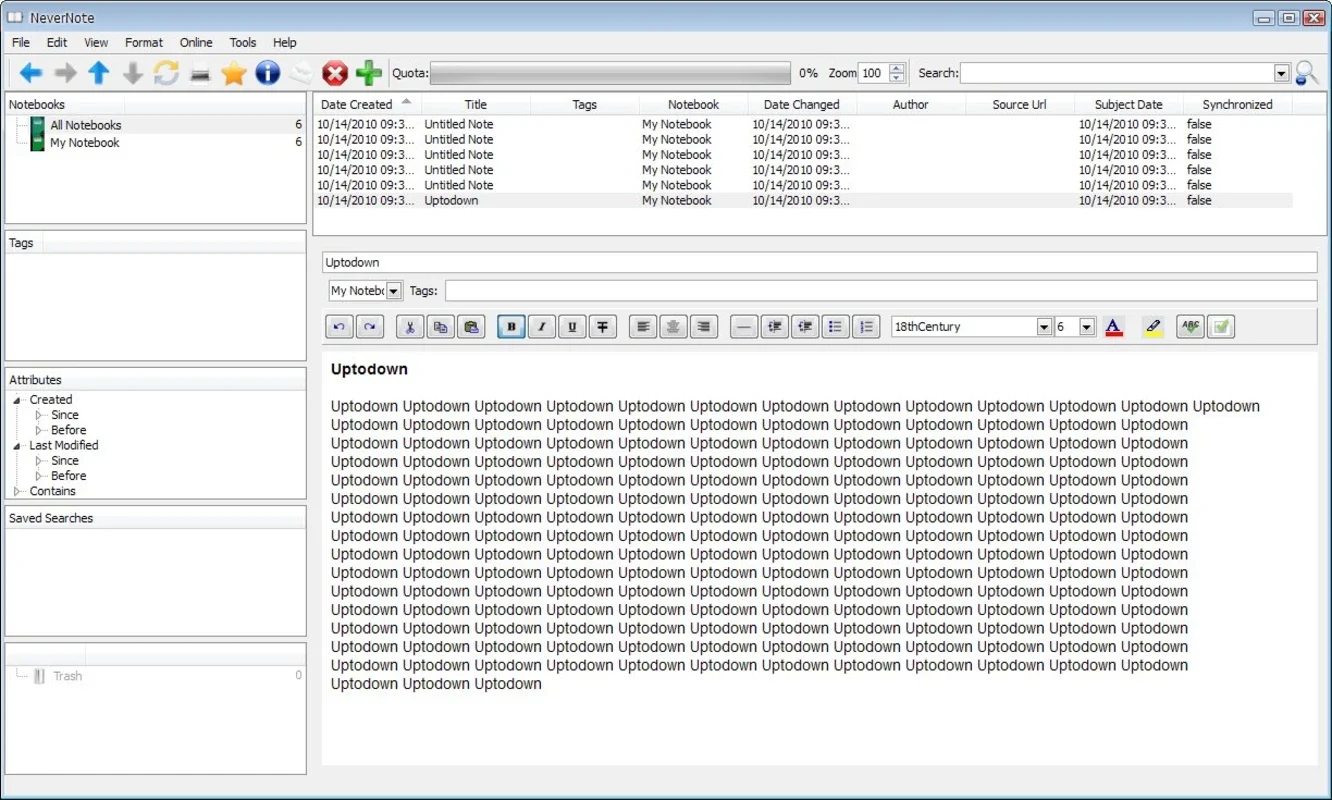Click the email envelope icon

click(x=301, y=72)
